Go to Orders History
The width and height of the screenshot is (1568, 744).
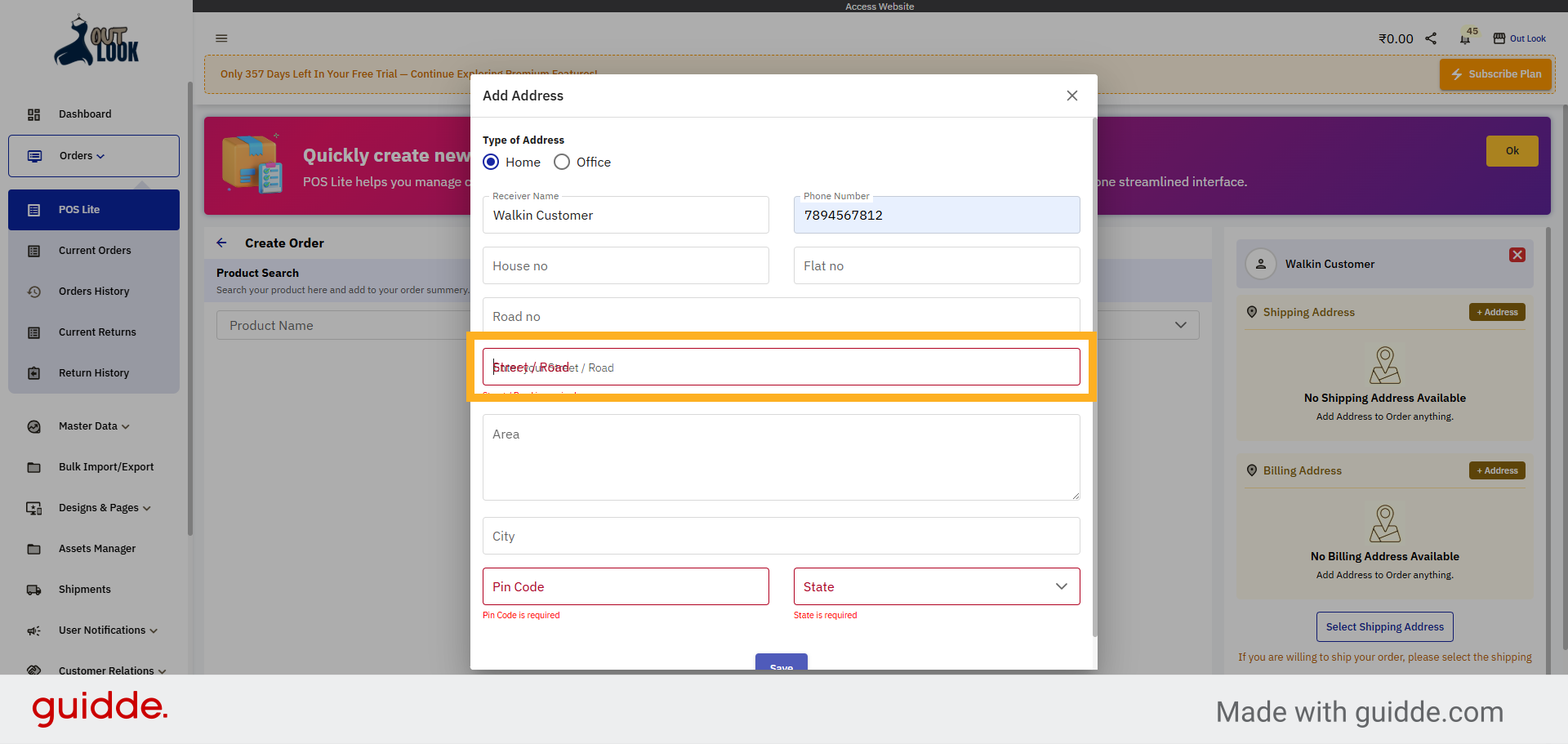click(x=94, y=292)
